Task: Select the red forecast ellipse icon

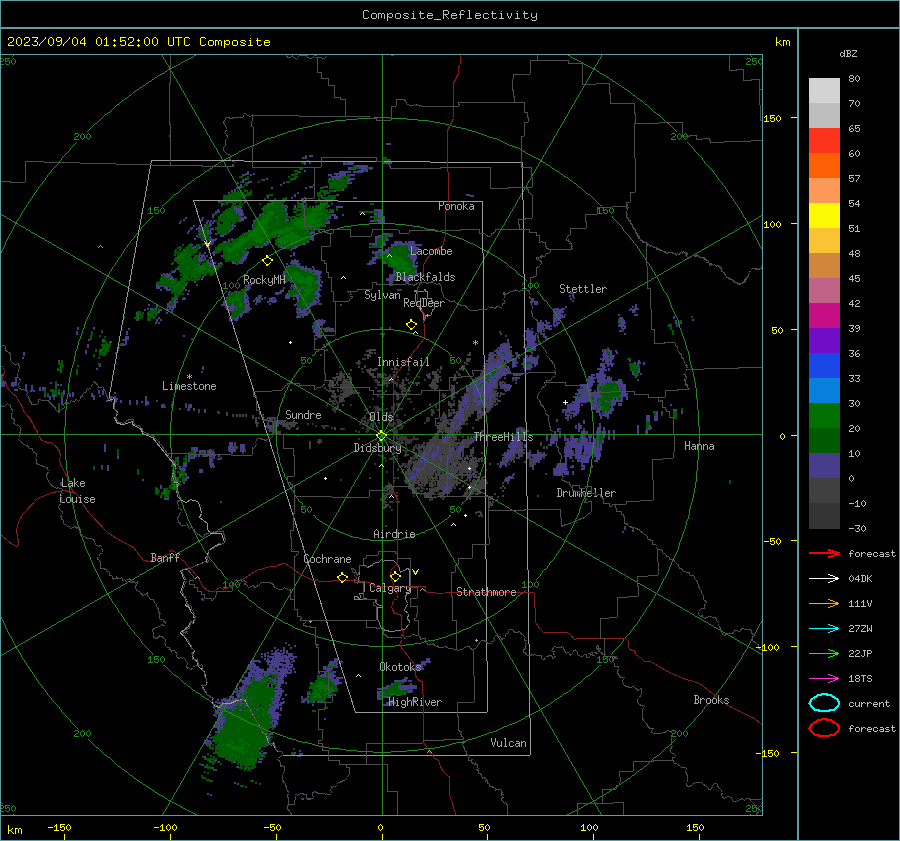Action: point(824,728)
